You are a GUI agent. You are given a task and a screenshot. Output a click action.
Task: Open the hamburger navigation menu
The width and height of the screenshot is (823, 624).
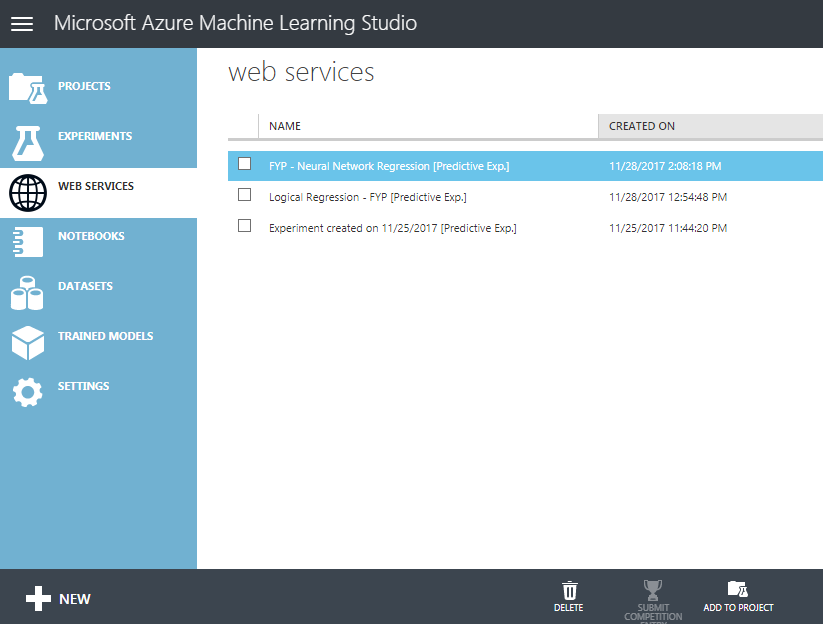22,24
